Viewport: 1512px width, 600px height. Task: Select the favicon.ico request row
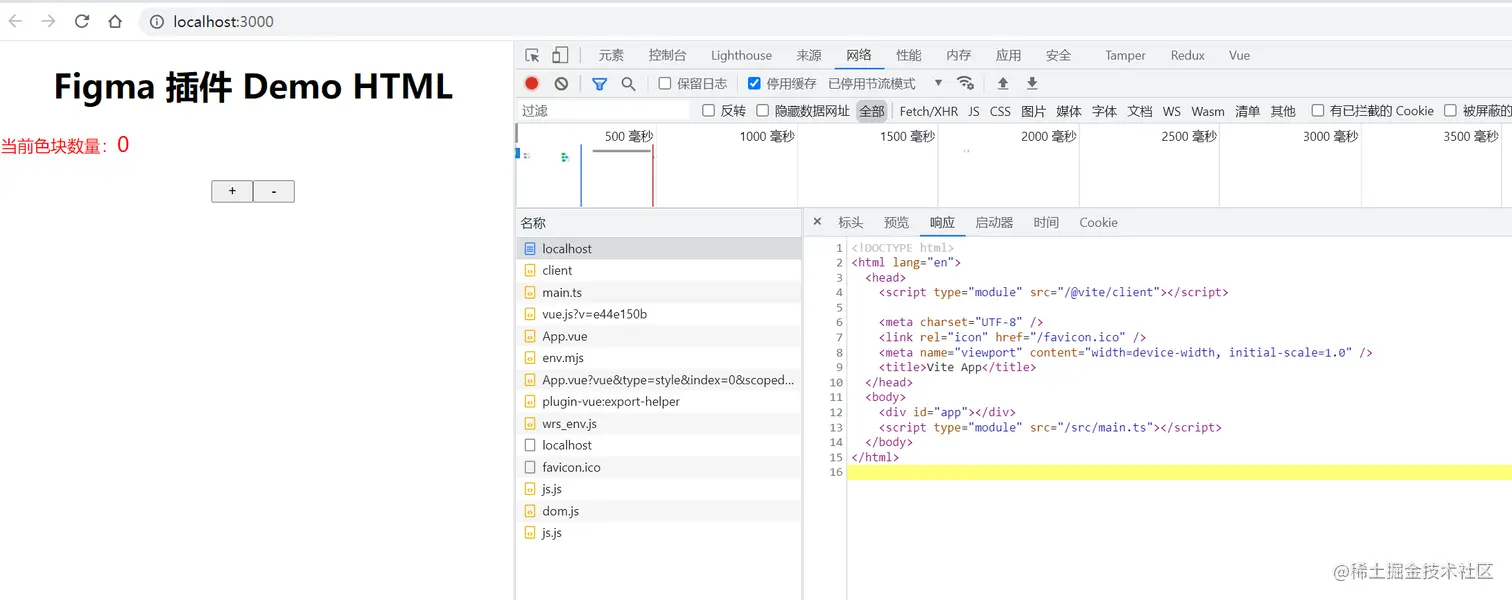tap(659, 467)
